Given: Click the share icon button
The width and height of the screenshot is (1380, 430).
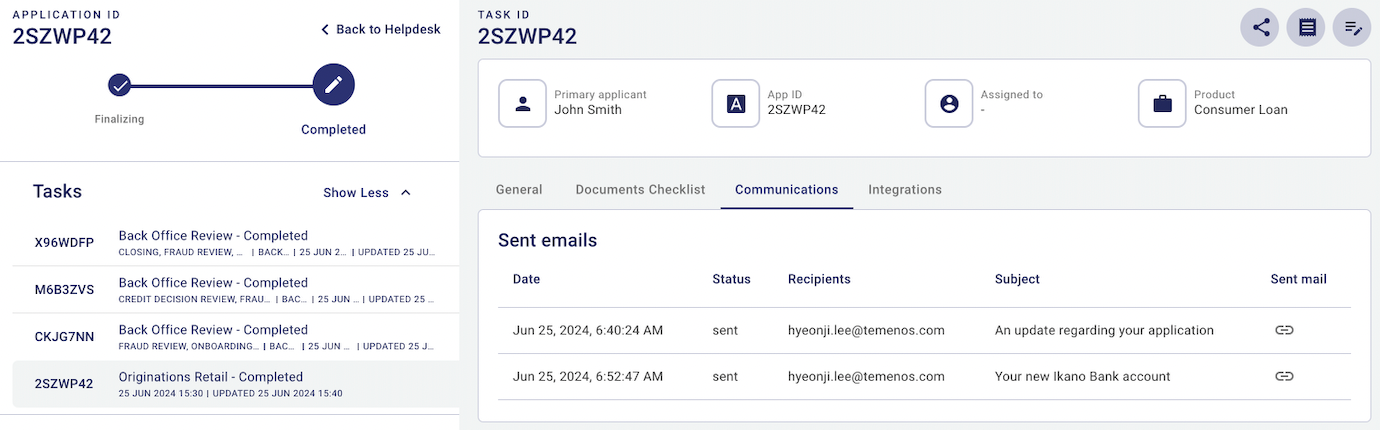Looking at the screenshot, I should point(1260,27).
